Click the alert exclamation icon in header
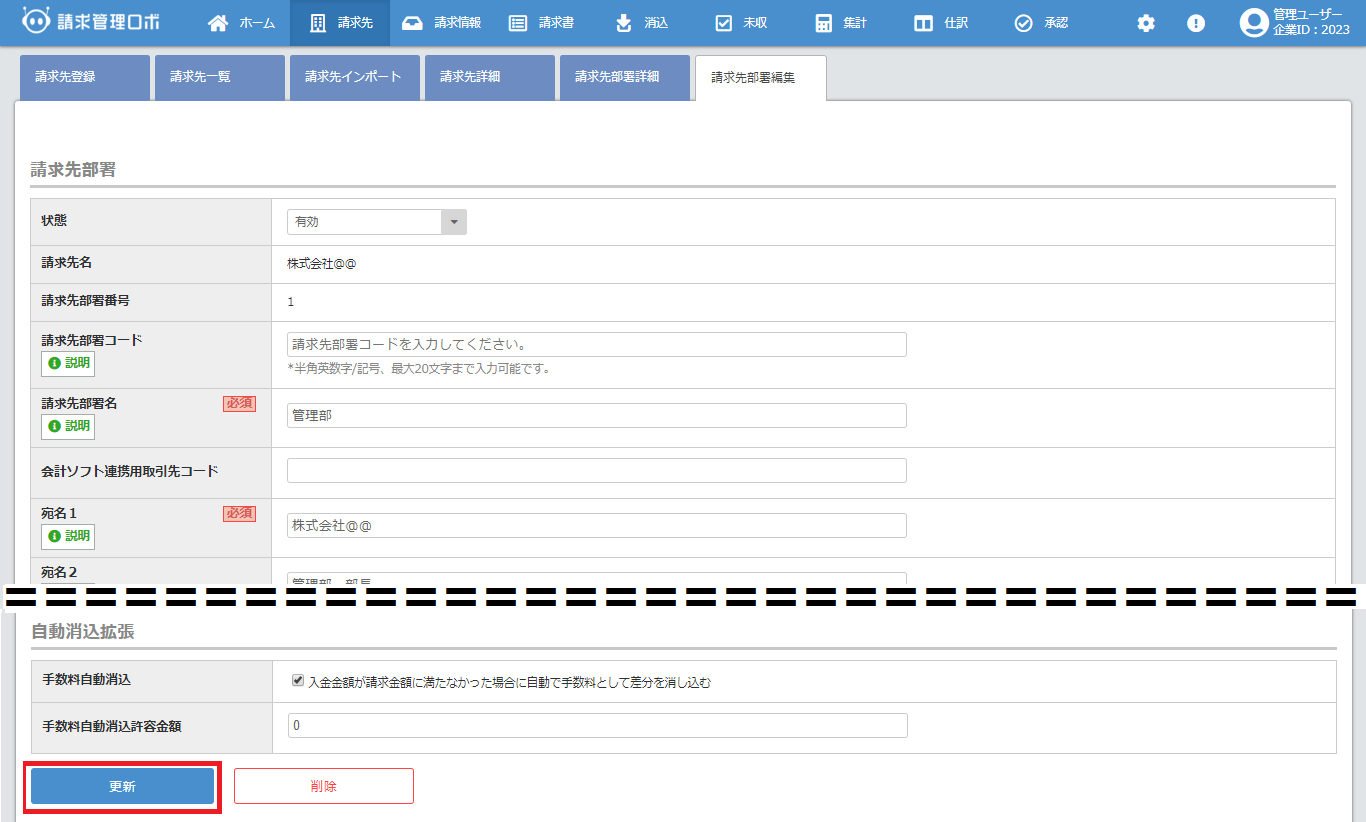 tap(1196, 23)
